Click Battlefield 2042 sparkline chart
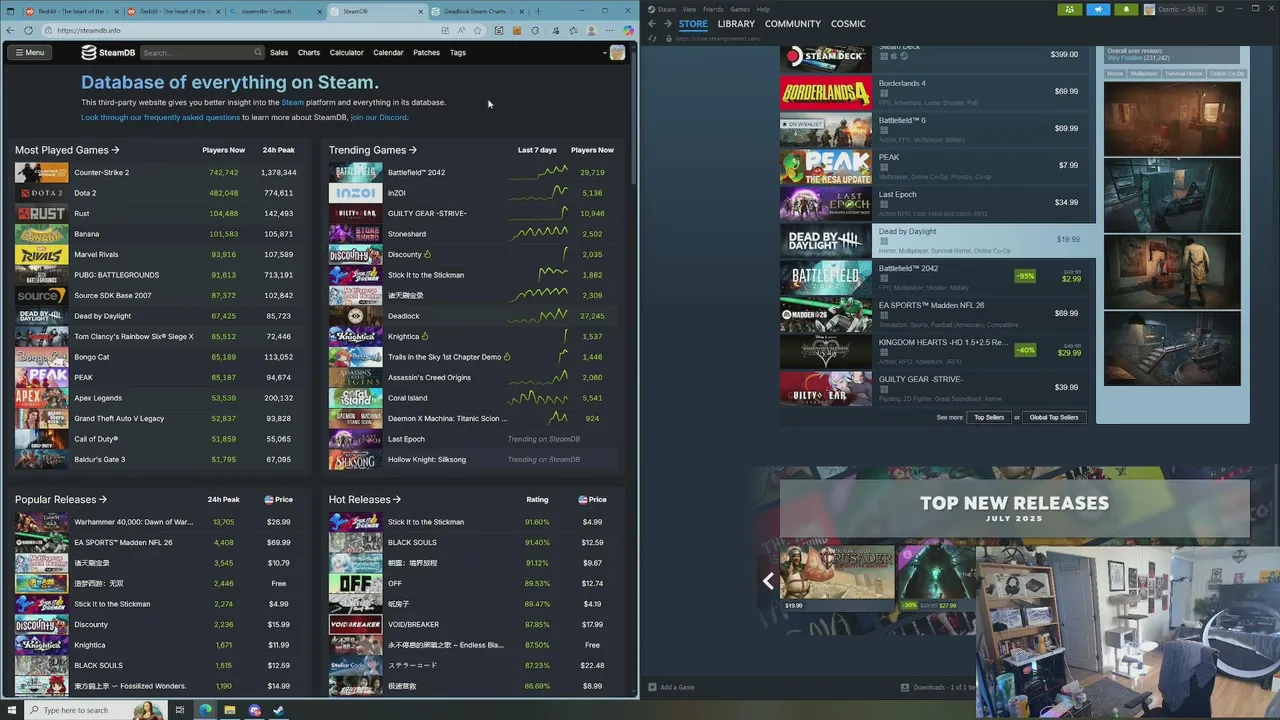1280x720 pixels. (537, 172)
